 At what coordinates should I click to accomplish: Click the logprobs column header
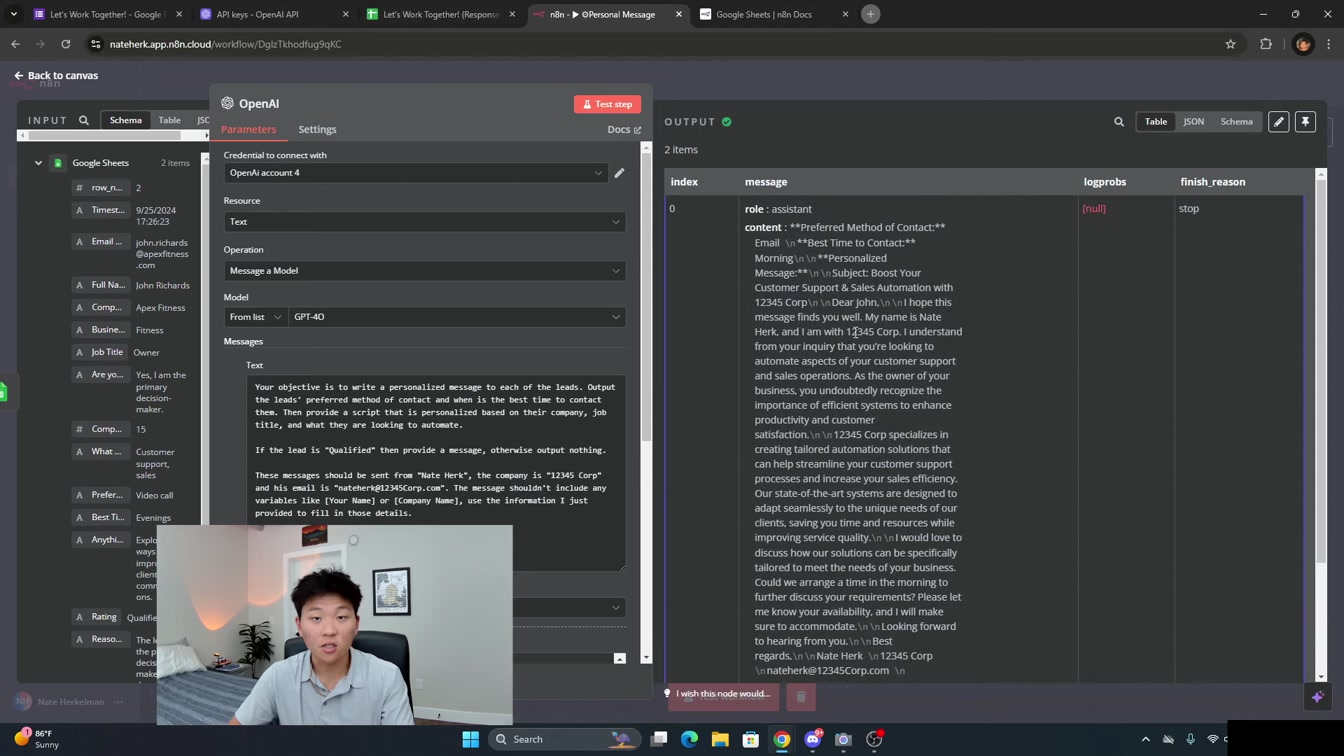1104,182
